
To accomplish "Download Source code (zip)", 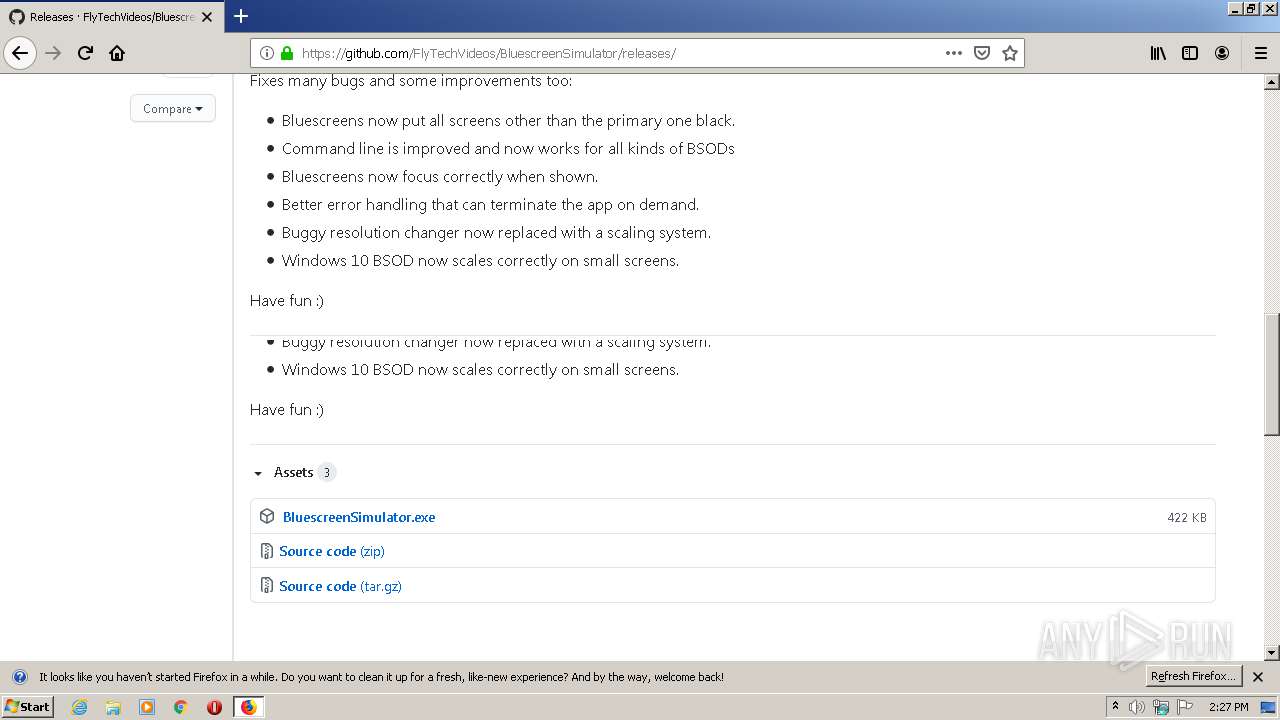I will (x=332, y=551).
